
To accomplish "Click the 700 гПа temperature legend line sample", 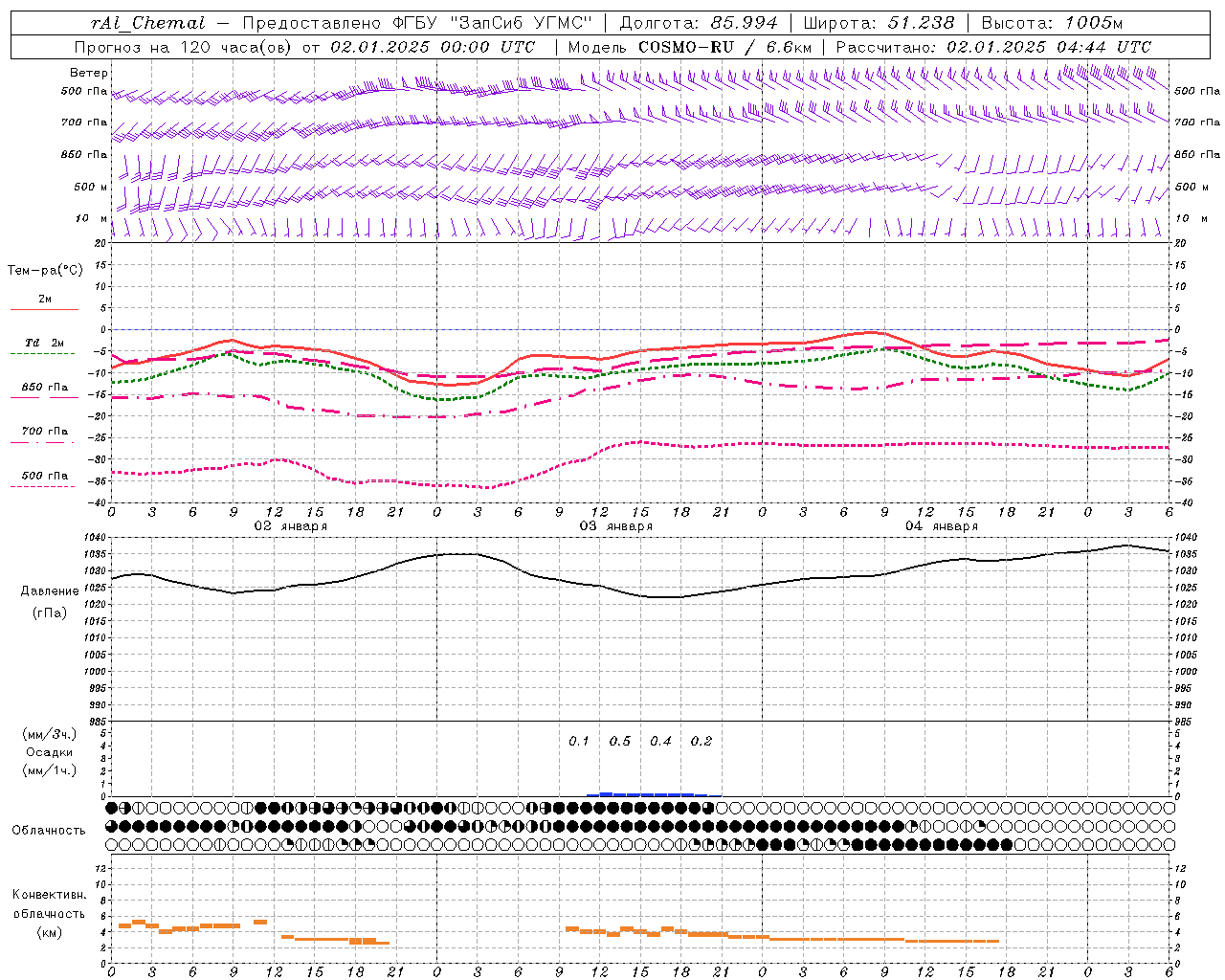I will [x=42, y=443].
